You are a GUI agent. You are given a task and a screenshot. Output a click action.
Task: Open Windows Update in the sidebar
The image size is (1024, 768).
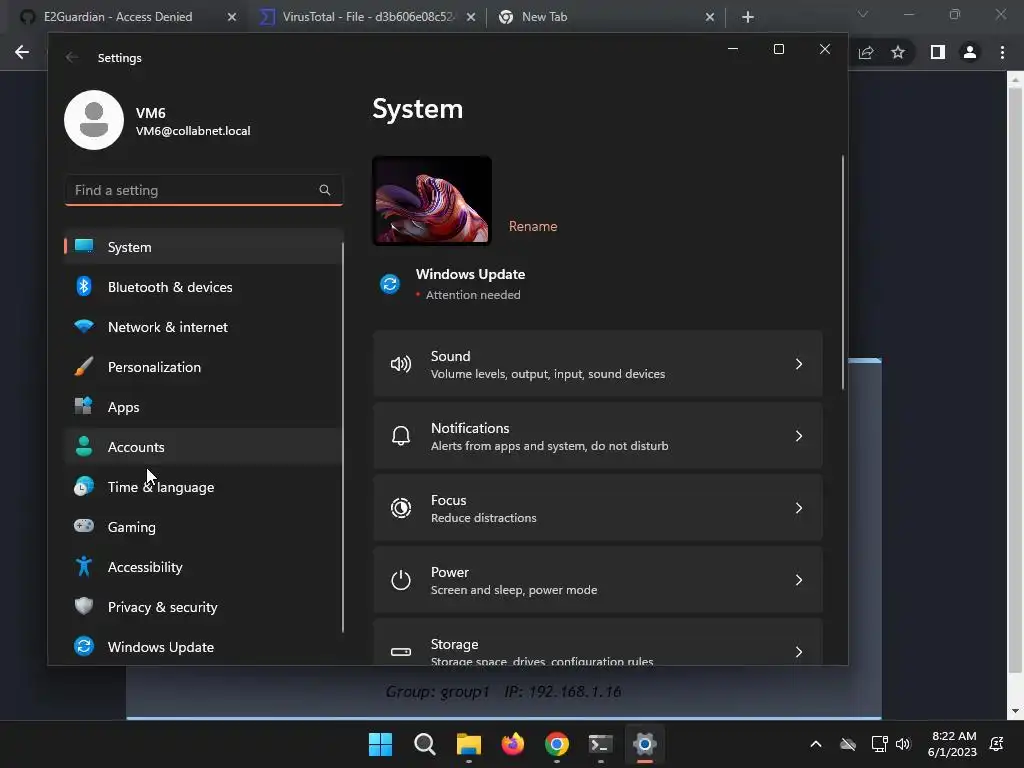coord(203,647)
